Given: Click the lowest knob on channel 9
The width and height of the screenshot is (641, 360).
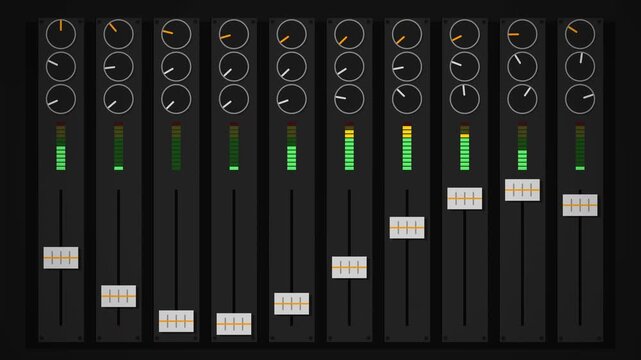Looking at the screenshot, I should point(522,99).
